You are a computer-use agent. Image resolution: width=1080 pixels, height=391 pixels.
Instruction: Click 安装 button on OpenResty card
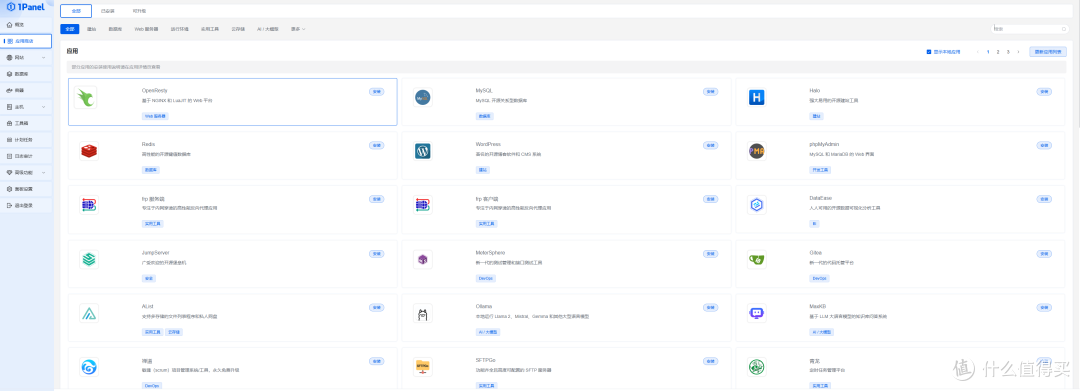click(377, 91)
